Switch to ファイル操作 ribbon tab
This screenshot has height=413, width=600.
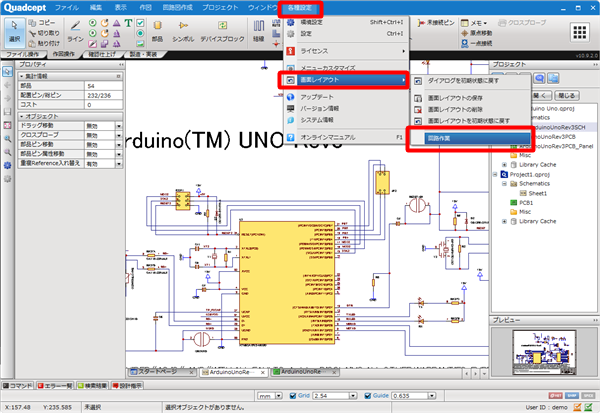click(23, 54)
